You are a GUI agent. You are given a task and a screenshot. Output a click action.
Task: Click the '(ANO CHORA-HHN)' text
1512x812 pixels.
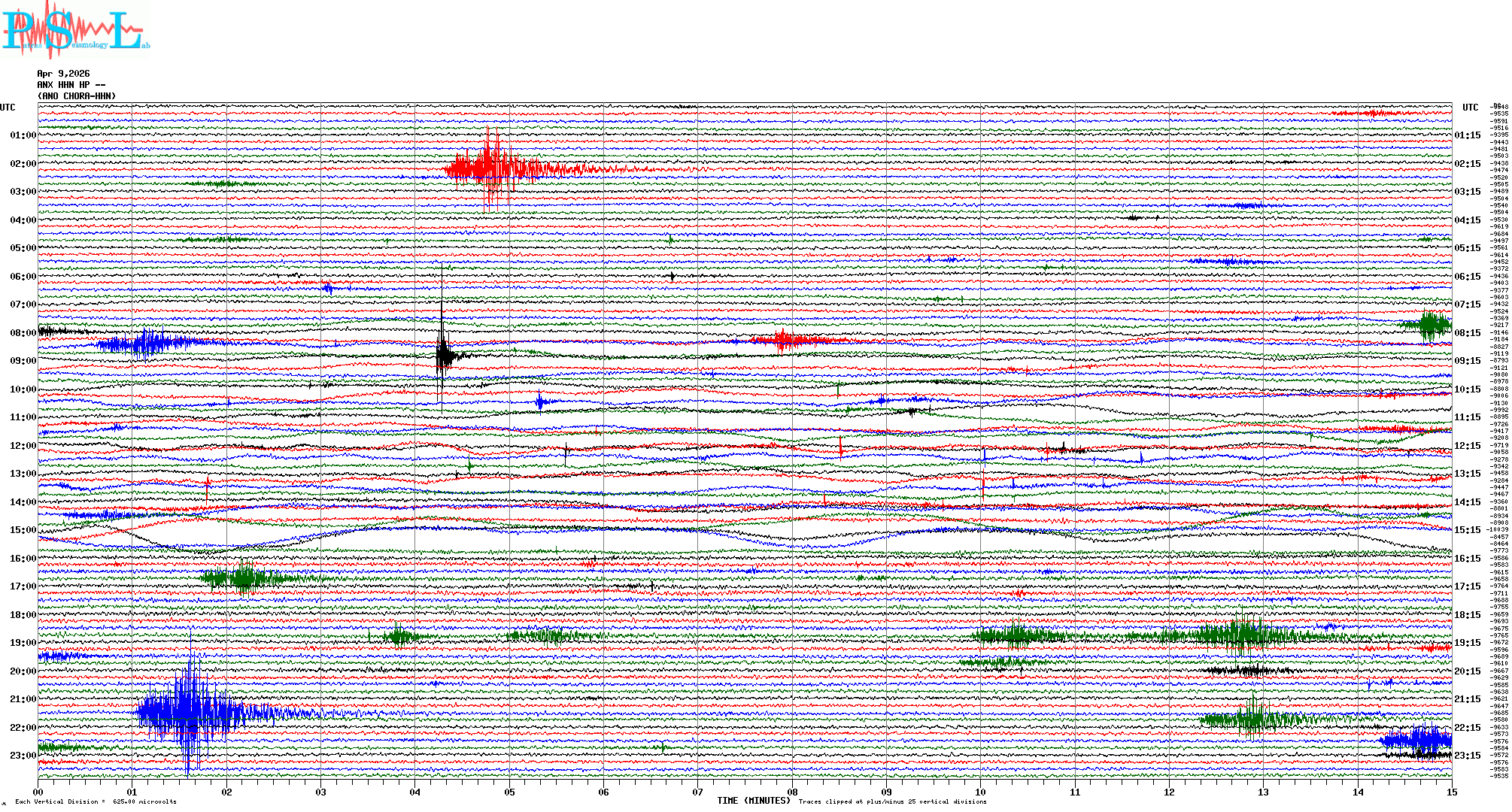(x=76, y=96)
